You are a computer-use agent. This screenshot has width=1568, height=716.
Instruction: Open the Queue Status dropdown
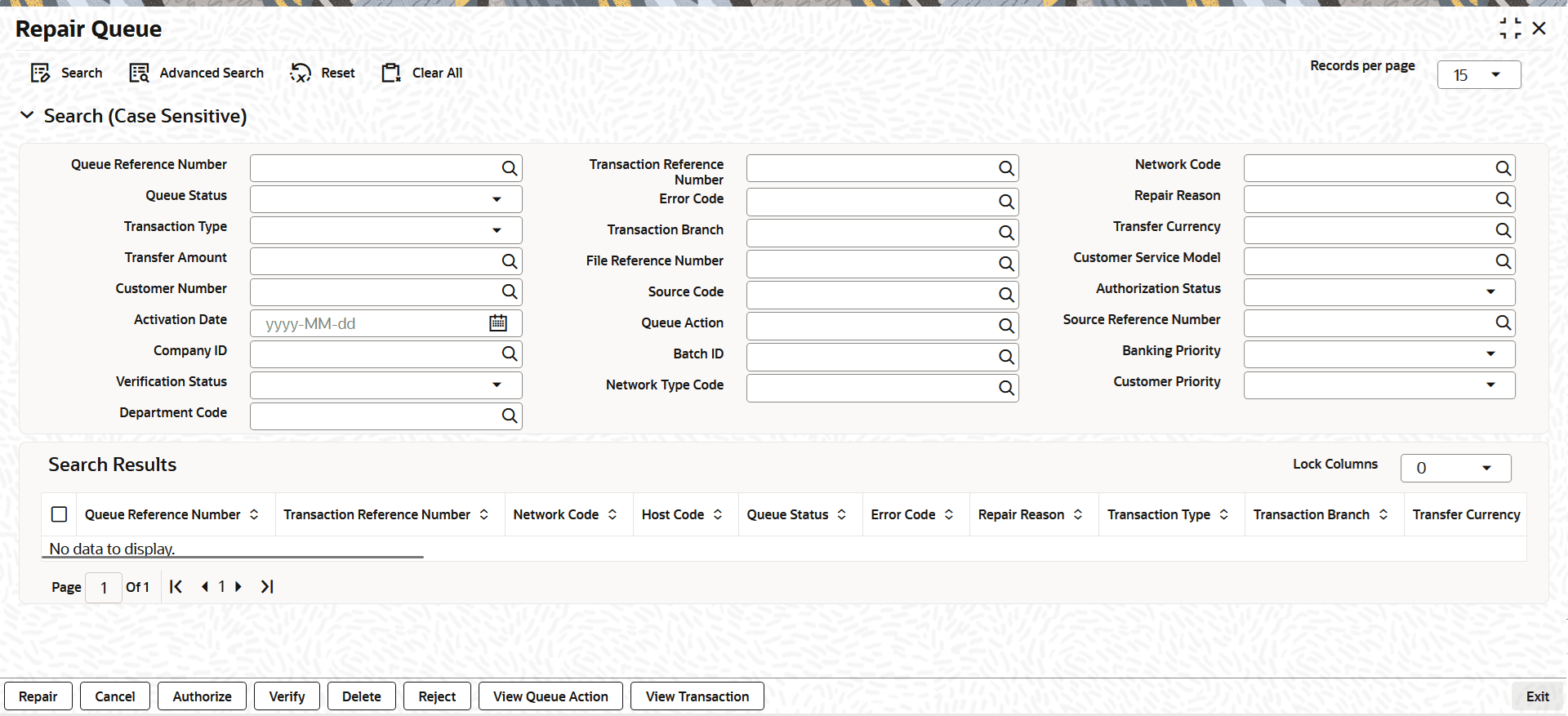tap(386, 199)
